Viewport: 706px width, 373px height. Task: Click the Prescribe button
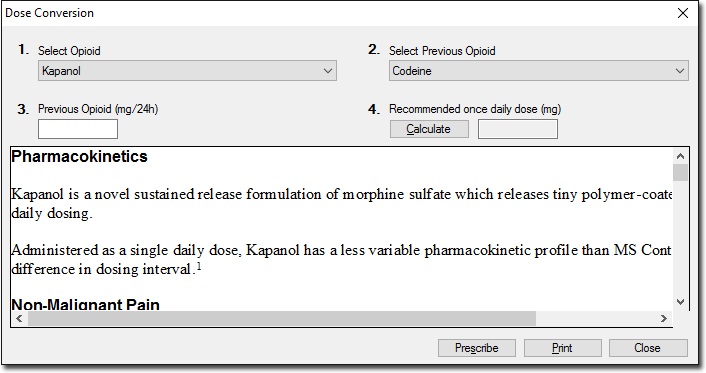(x=477, y=348)
